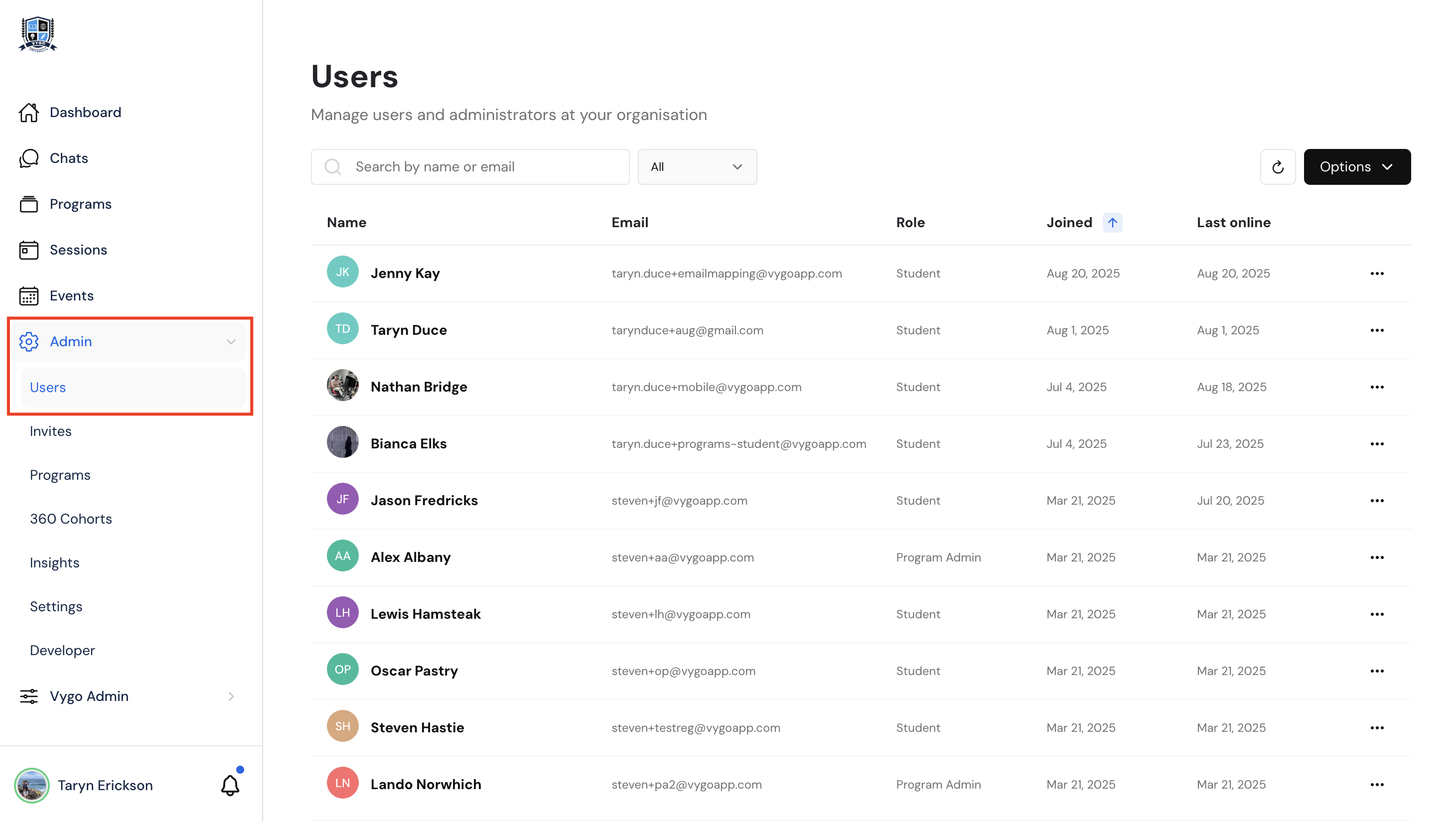Click the refresh users icon button
1456x821 pixels.
pos(1278,167)
